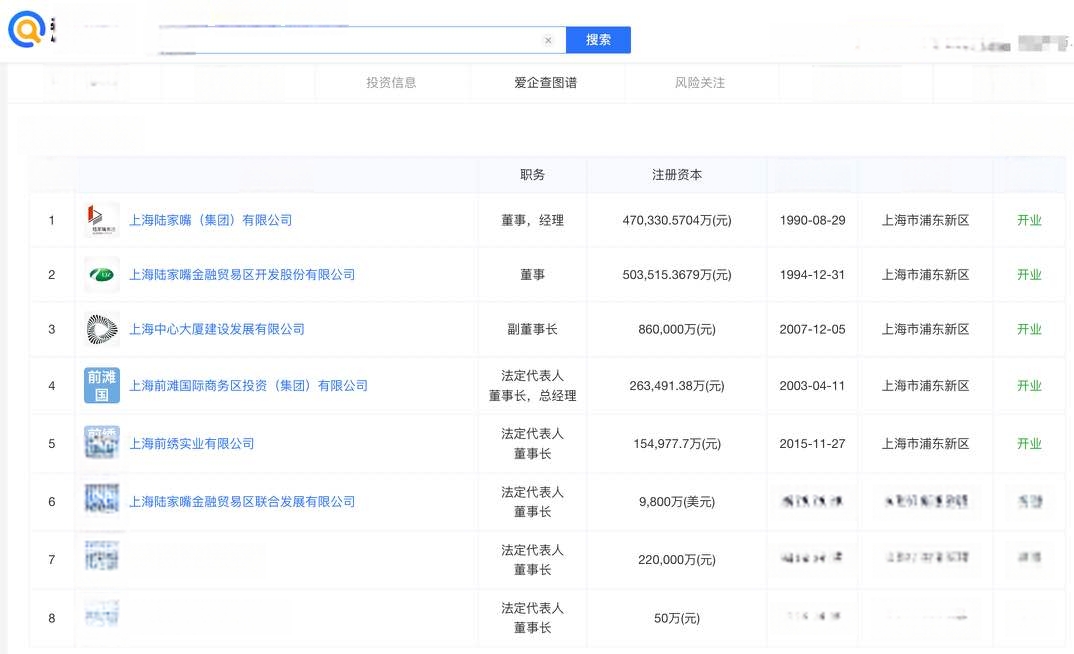Select the 50万(元) capital cell
This screenshot has height=654, width=1074.
pyautogui.click(x=677, y=618)
